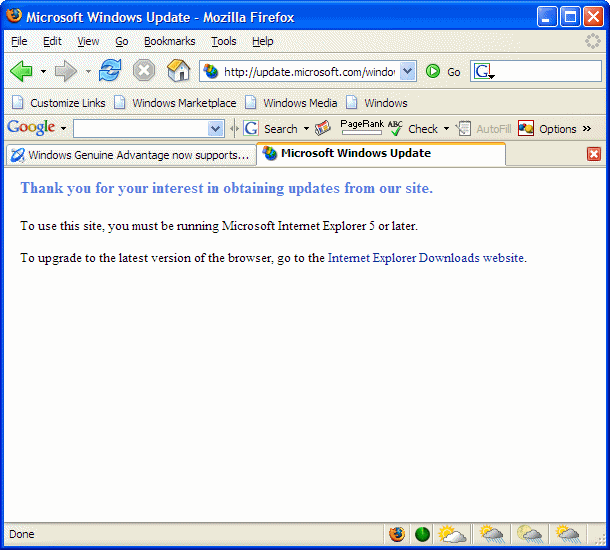Click the PageRank indicator
Image resolution: width=610 pixels, height=550 pixels.
(x=362, y=127)
